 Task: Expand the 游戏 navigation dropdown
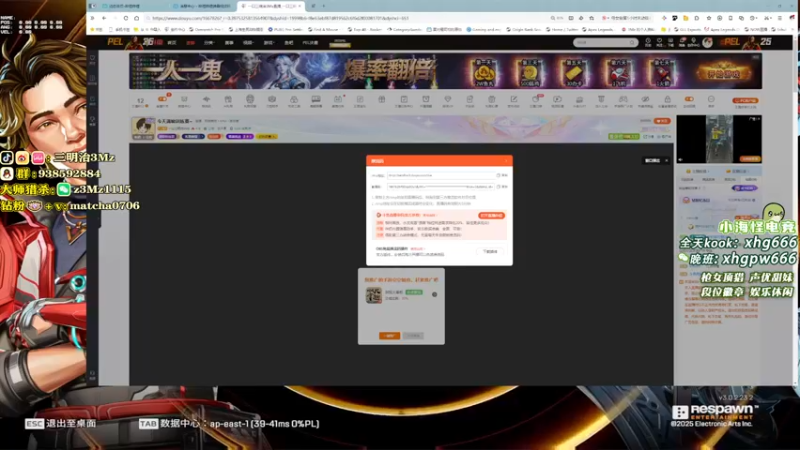pyautogui.click(x=269, y=43)
